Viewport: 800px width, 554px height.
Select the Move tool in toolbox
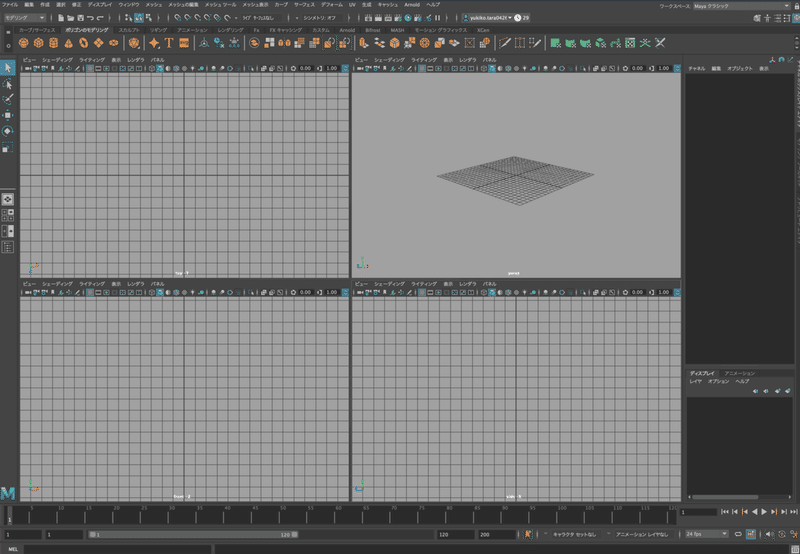click(8, 115)
